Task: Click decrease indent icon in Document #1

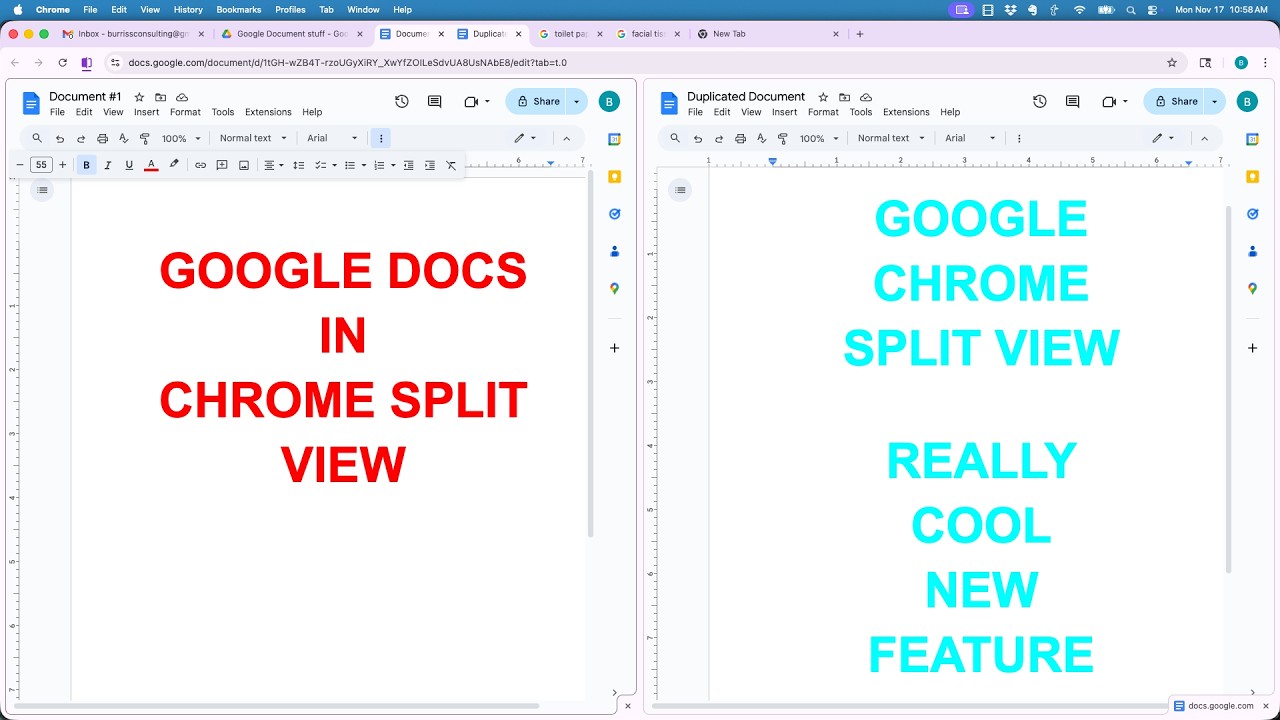Action: coord(408,165)
